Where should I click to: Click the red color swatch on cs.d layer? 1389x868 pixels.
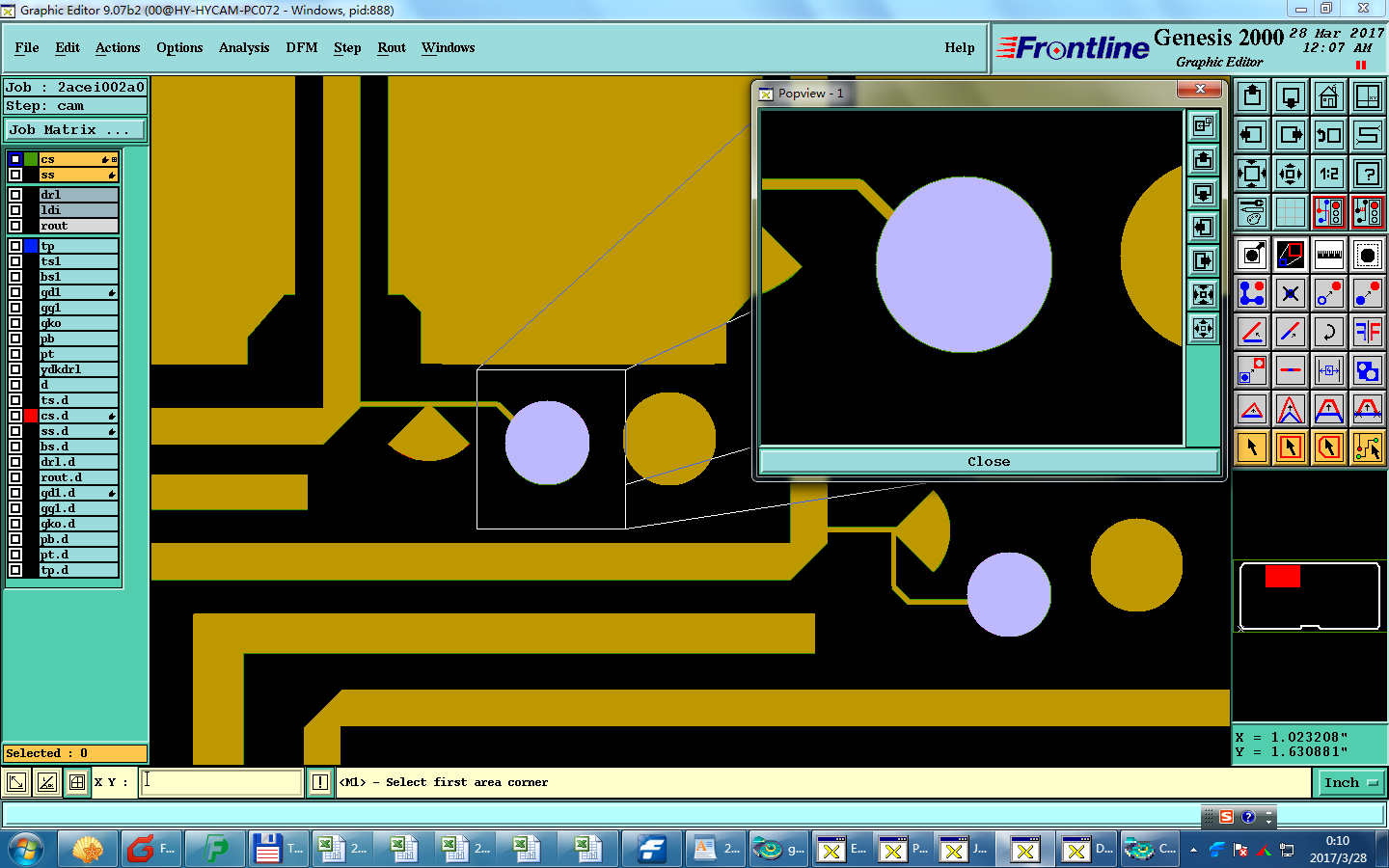31,416
